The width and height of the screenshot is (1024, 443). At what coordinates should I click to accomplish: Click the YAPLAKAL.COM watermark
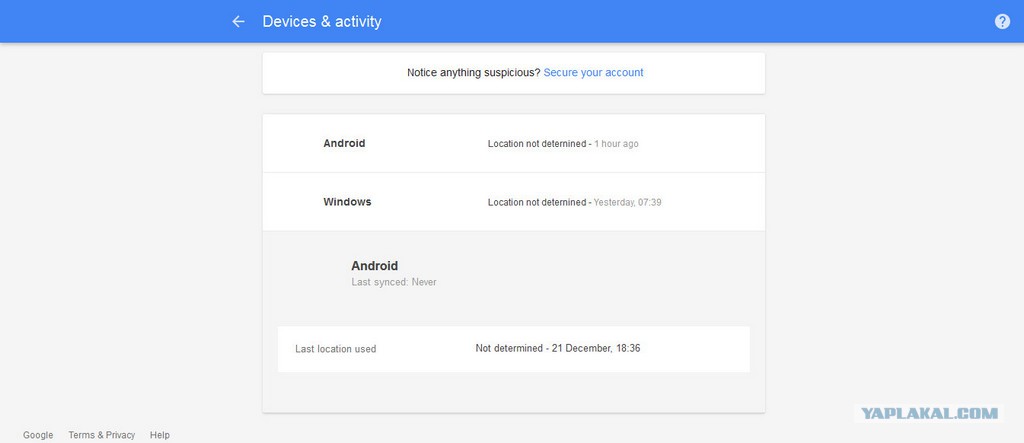tap(929, 413)
